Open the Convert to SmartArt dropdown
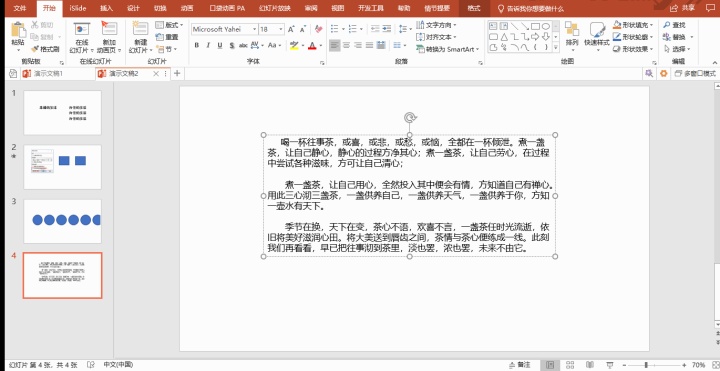720x371 pixels. point(448,49)
